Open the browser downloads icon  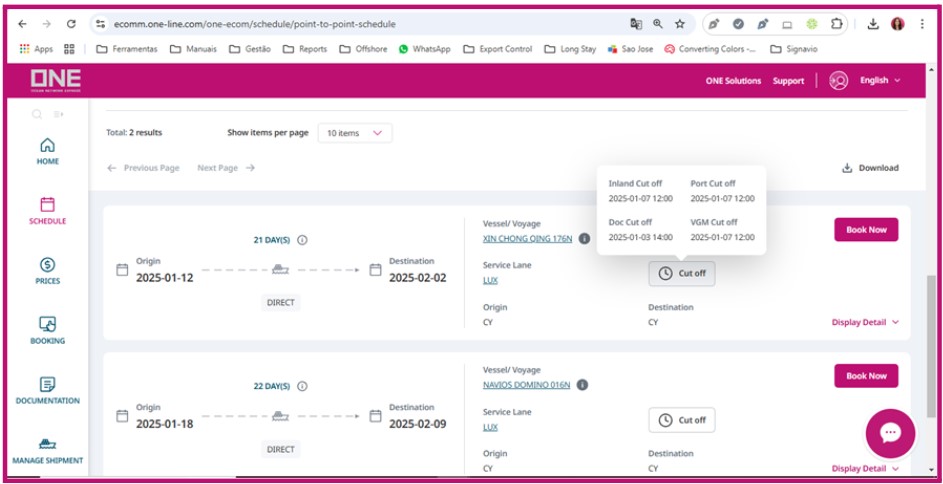(873, 24)
